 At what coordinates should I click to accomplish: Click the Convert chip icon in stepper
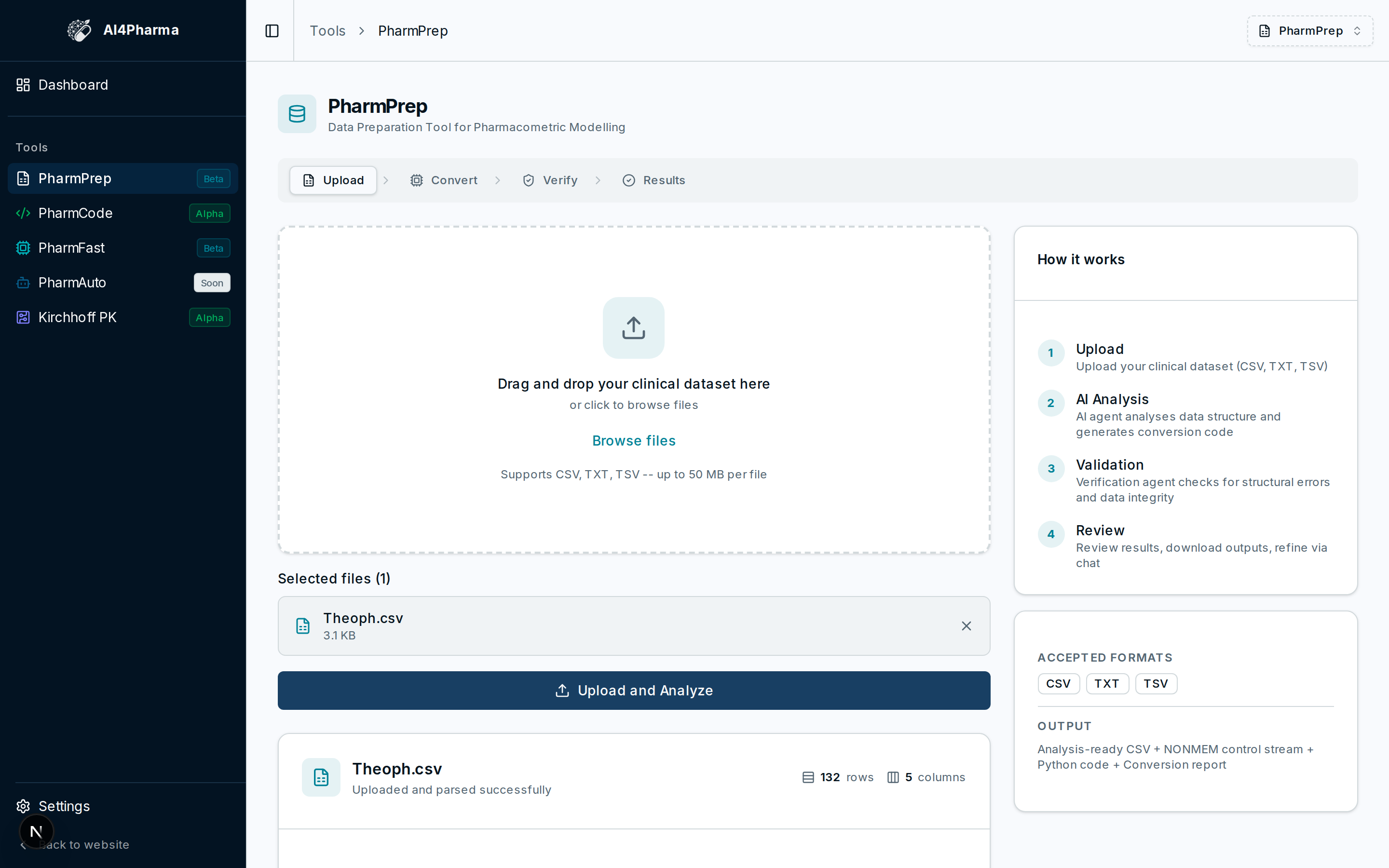pyautogui.click(x=417, y=180)
